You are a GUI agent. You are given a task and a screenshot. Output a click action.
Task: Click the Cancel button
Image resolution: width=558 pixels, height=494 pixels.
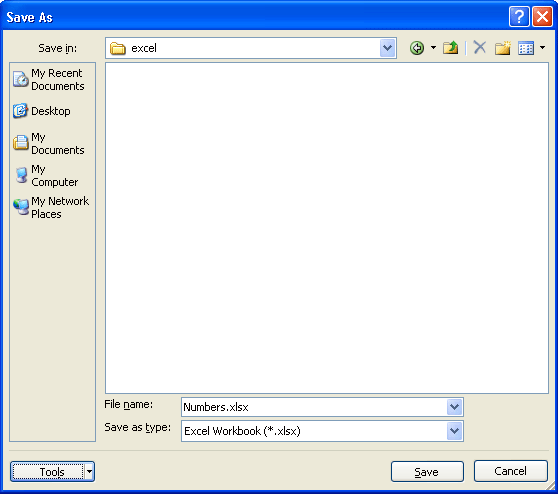click(x=510, y=471)
